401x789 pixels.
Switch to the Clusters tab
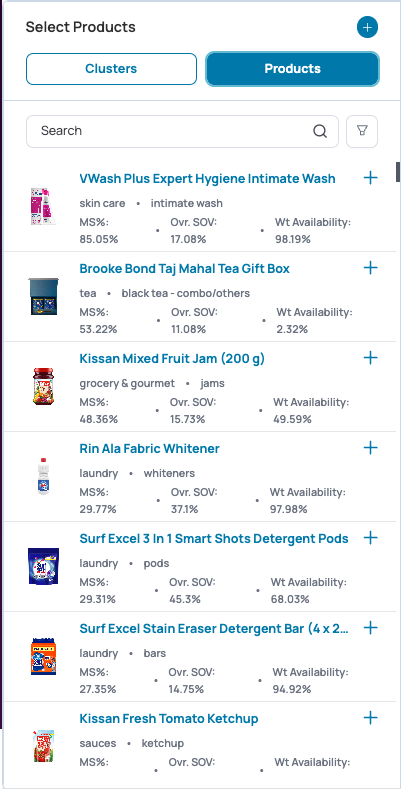click(x=111, y=69)
